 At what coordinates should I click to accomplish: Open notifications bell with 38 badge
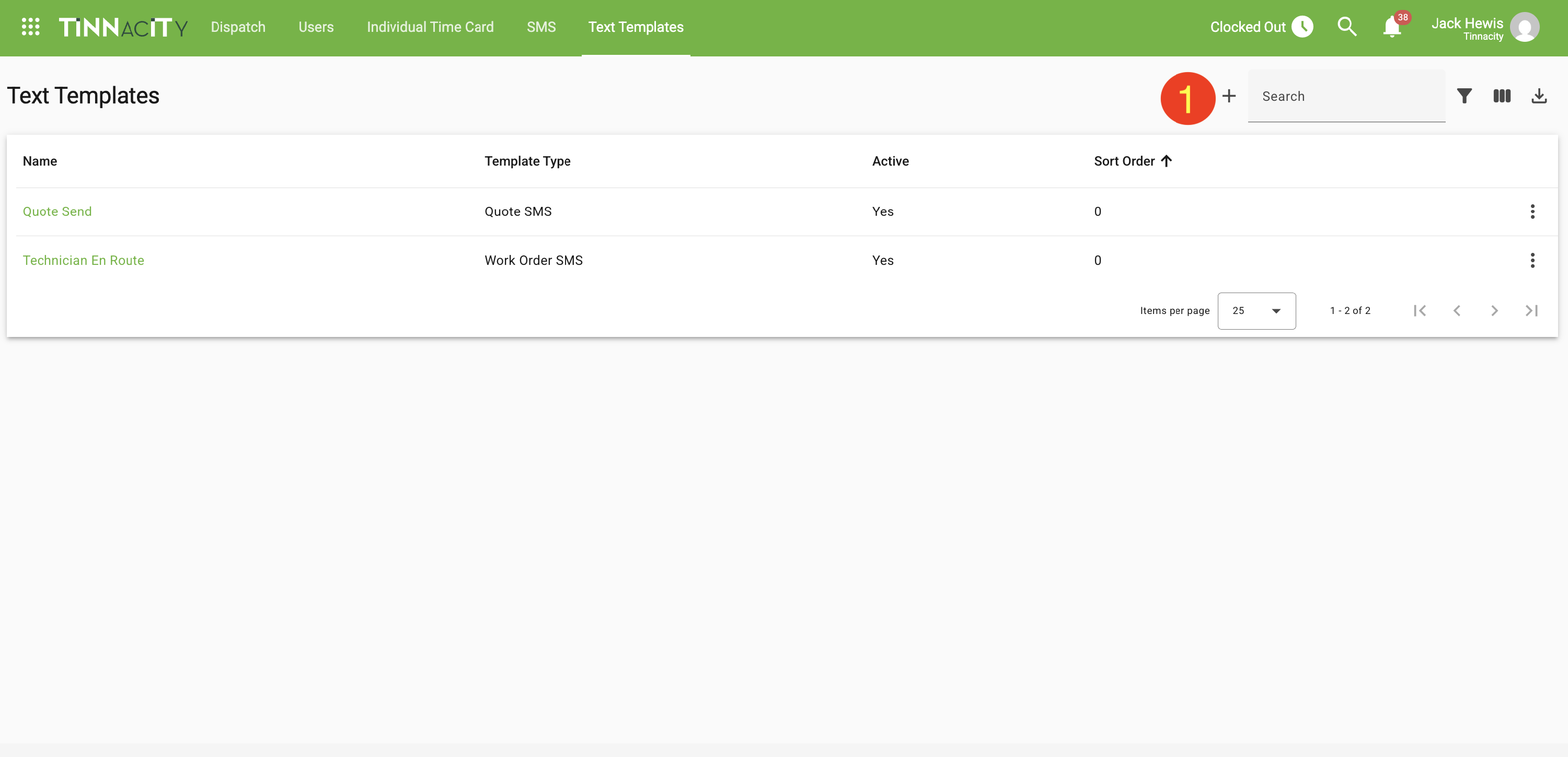pyautogui.click(x=1392, y=27)
